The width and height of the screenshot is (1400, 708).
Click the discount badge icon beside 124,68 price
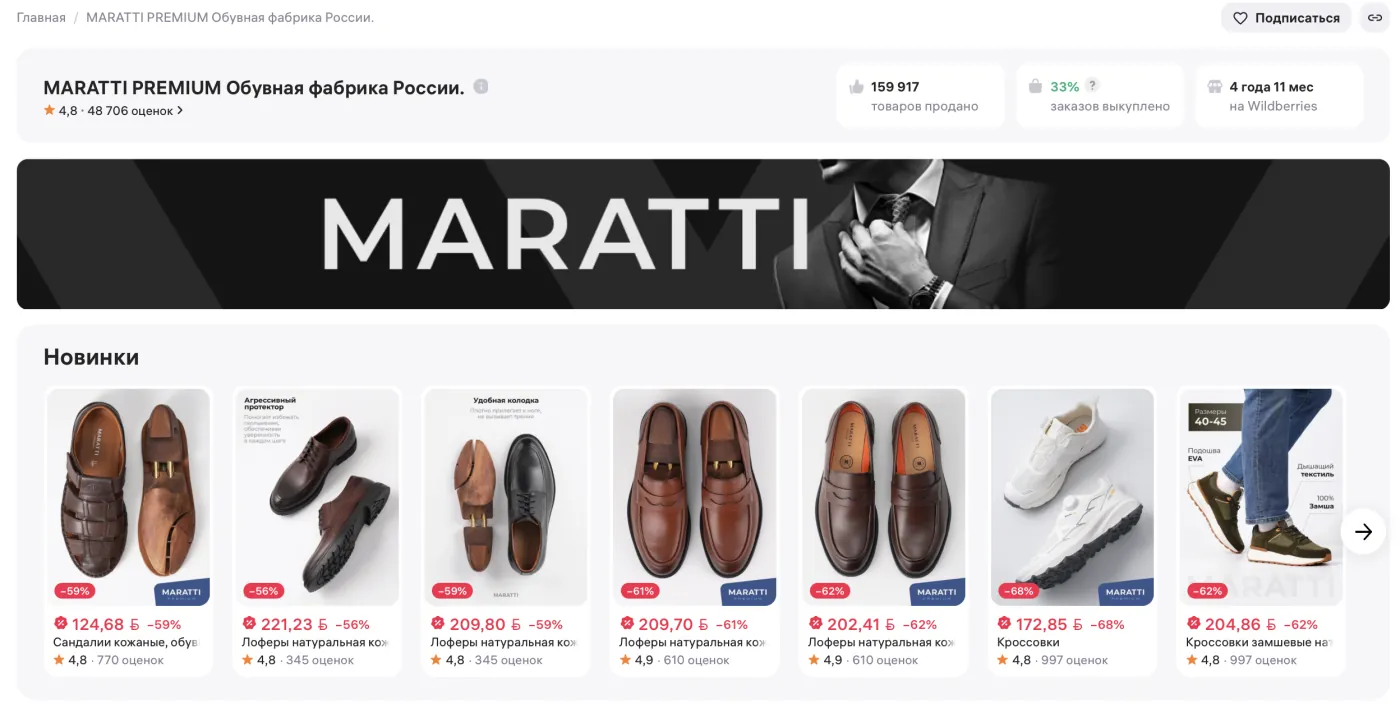60,623
